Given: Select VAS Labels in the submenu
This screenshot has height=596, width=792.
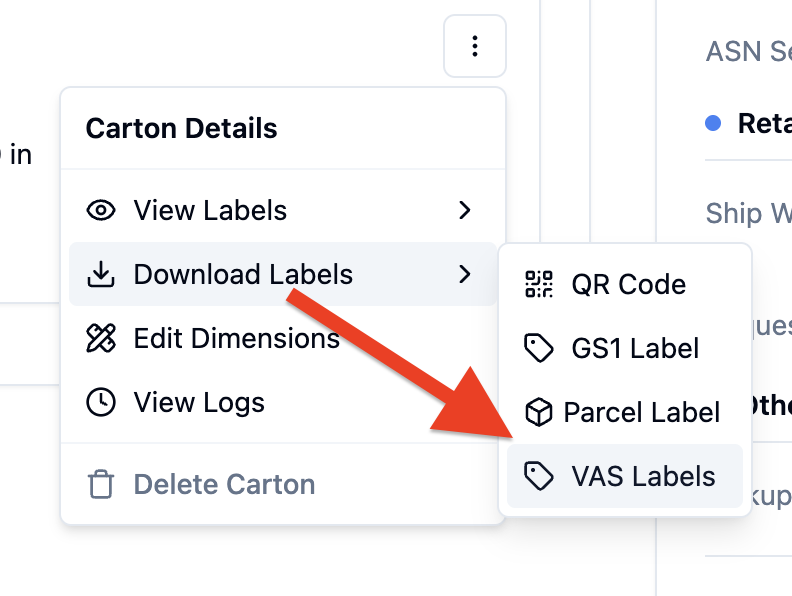Looking at the screenshot, I should click(x=625, y=476).
